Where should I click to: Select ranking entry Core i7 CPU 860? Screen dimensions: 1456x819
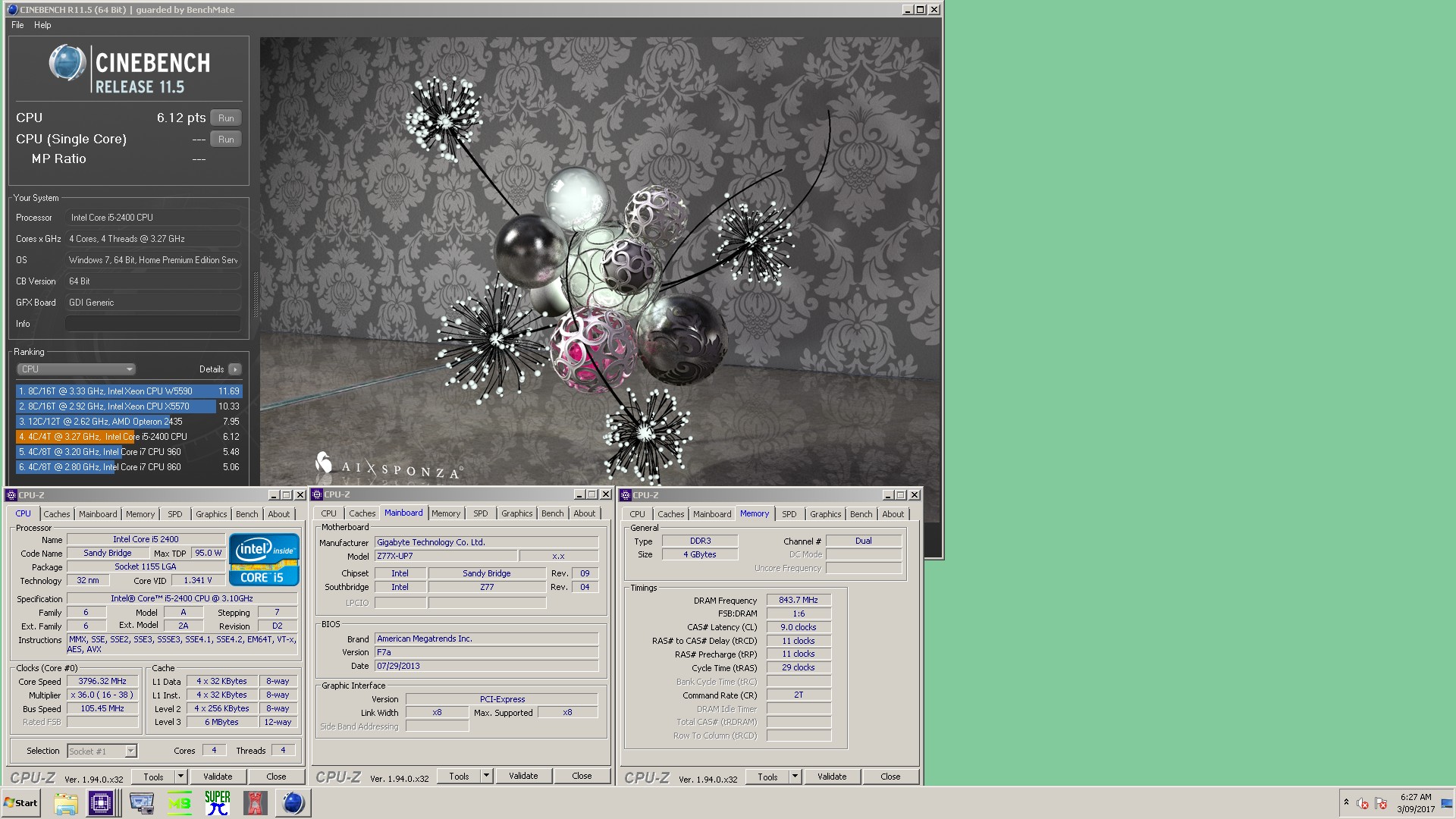click(x=129, y=467)
